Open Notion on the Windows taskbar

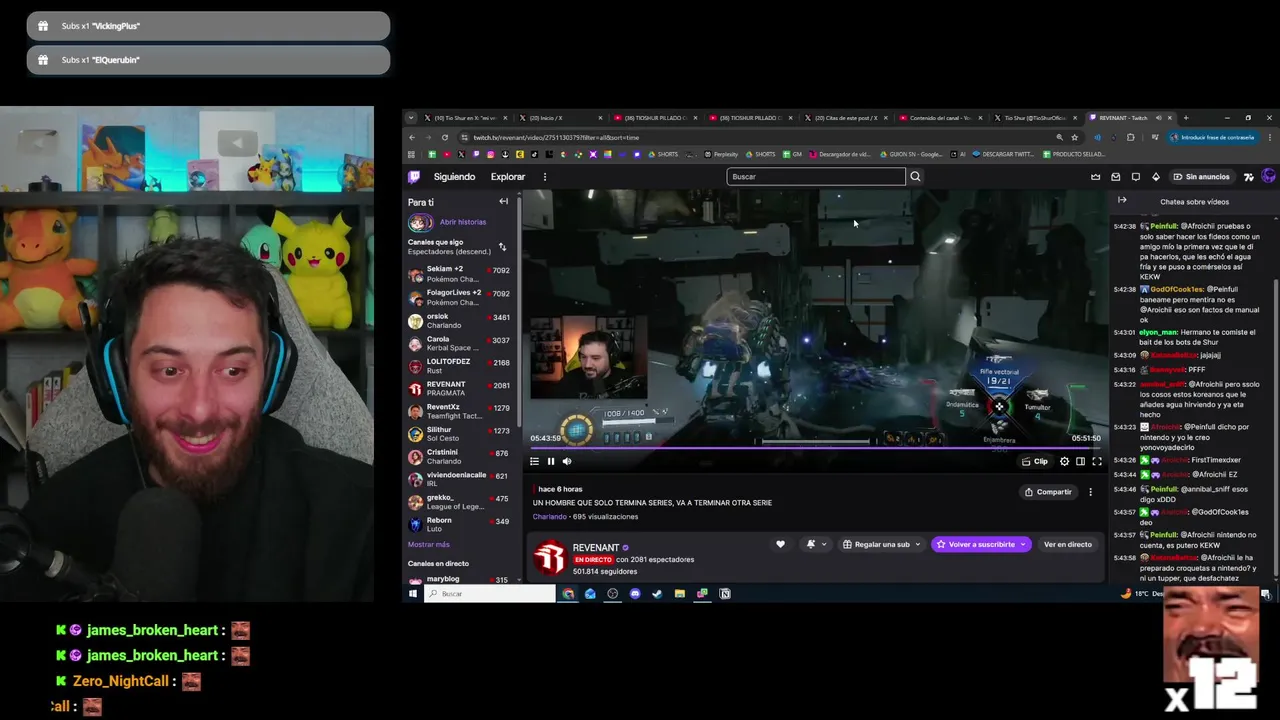(x=725, y=594)
